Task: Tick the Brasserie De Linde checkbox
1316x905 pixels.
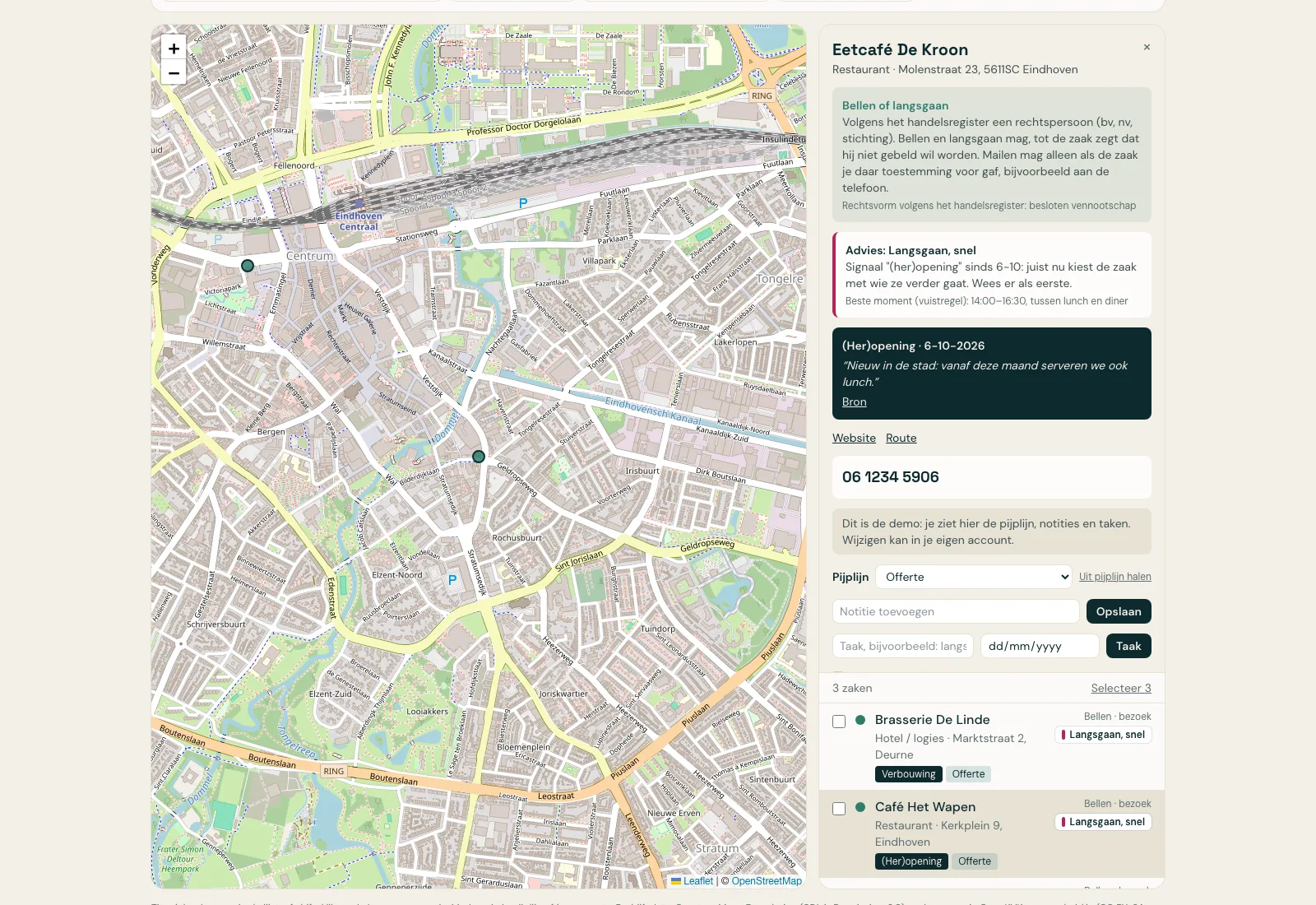Action: (839, 722)
